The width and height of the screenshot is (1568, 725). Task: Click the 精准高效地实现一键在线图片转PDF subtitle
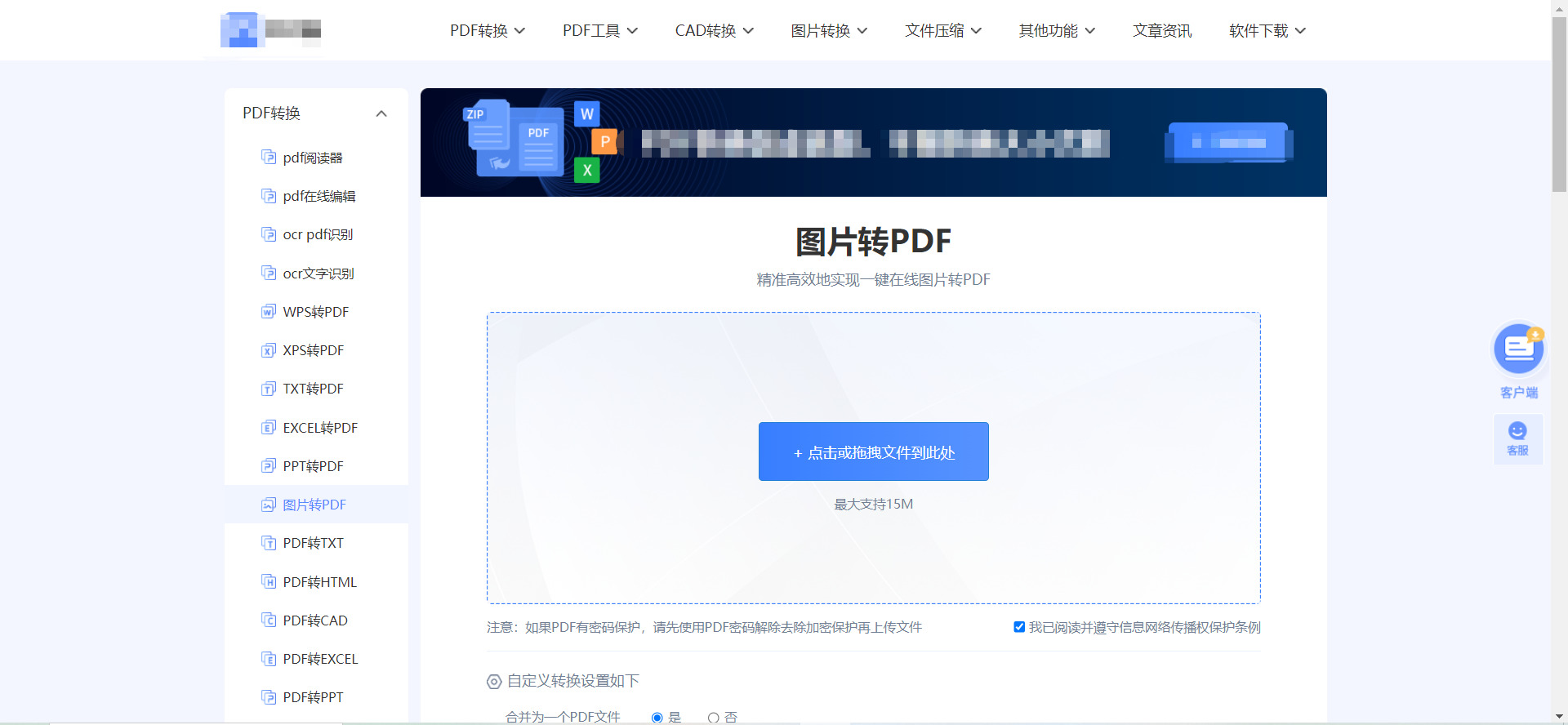[873, 280]
